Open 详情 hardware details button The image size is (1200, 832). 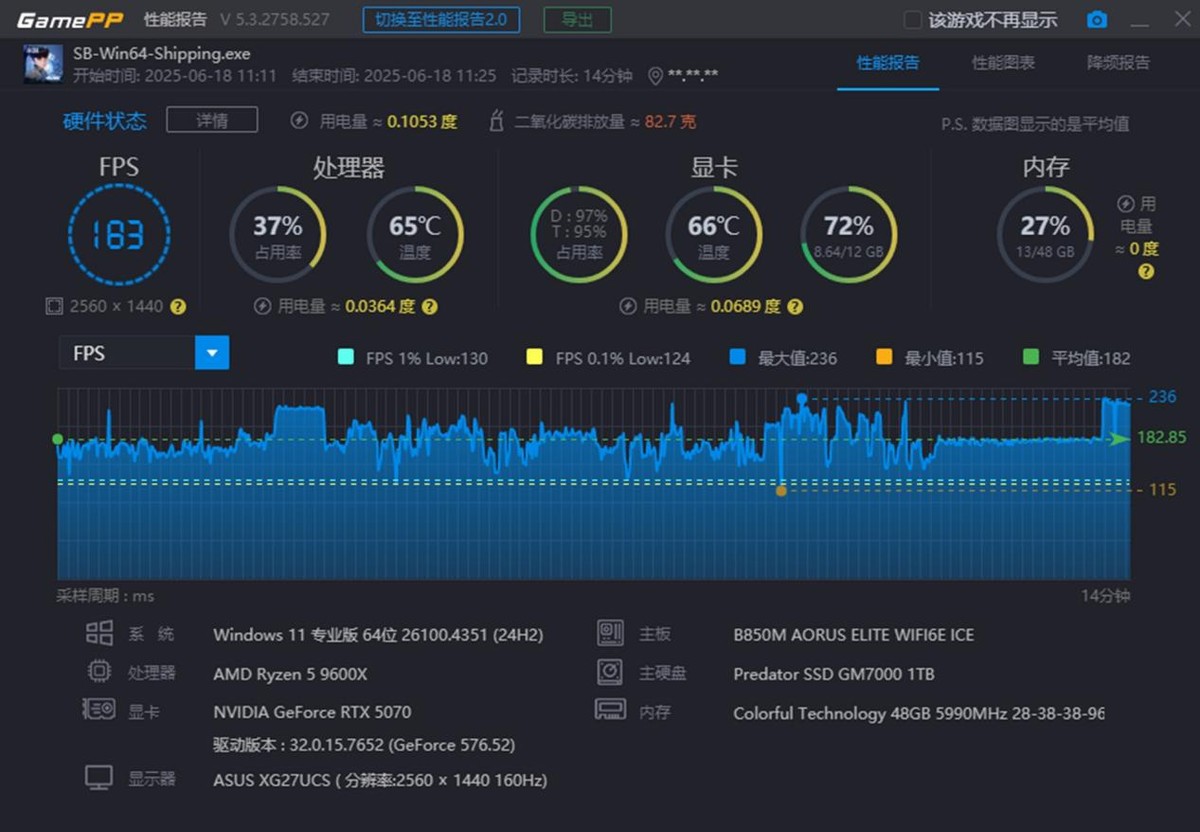pyautogui.click(x=212, y=120)
